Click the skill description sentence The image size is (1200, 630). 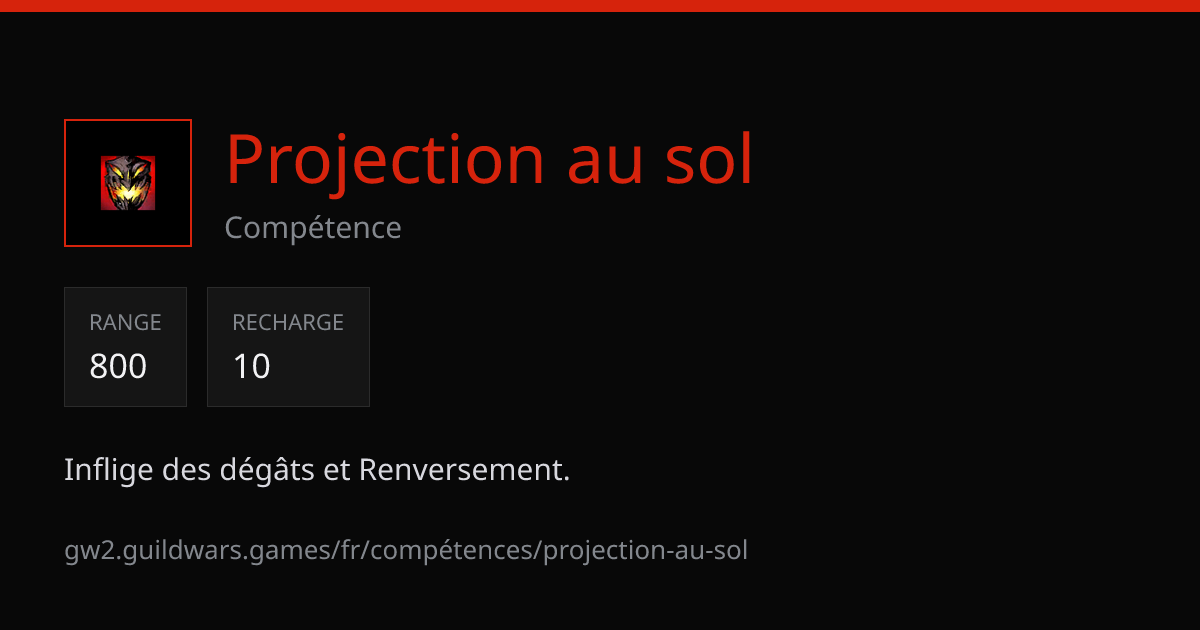(317, 470)
